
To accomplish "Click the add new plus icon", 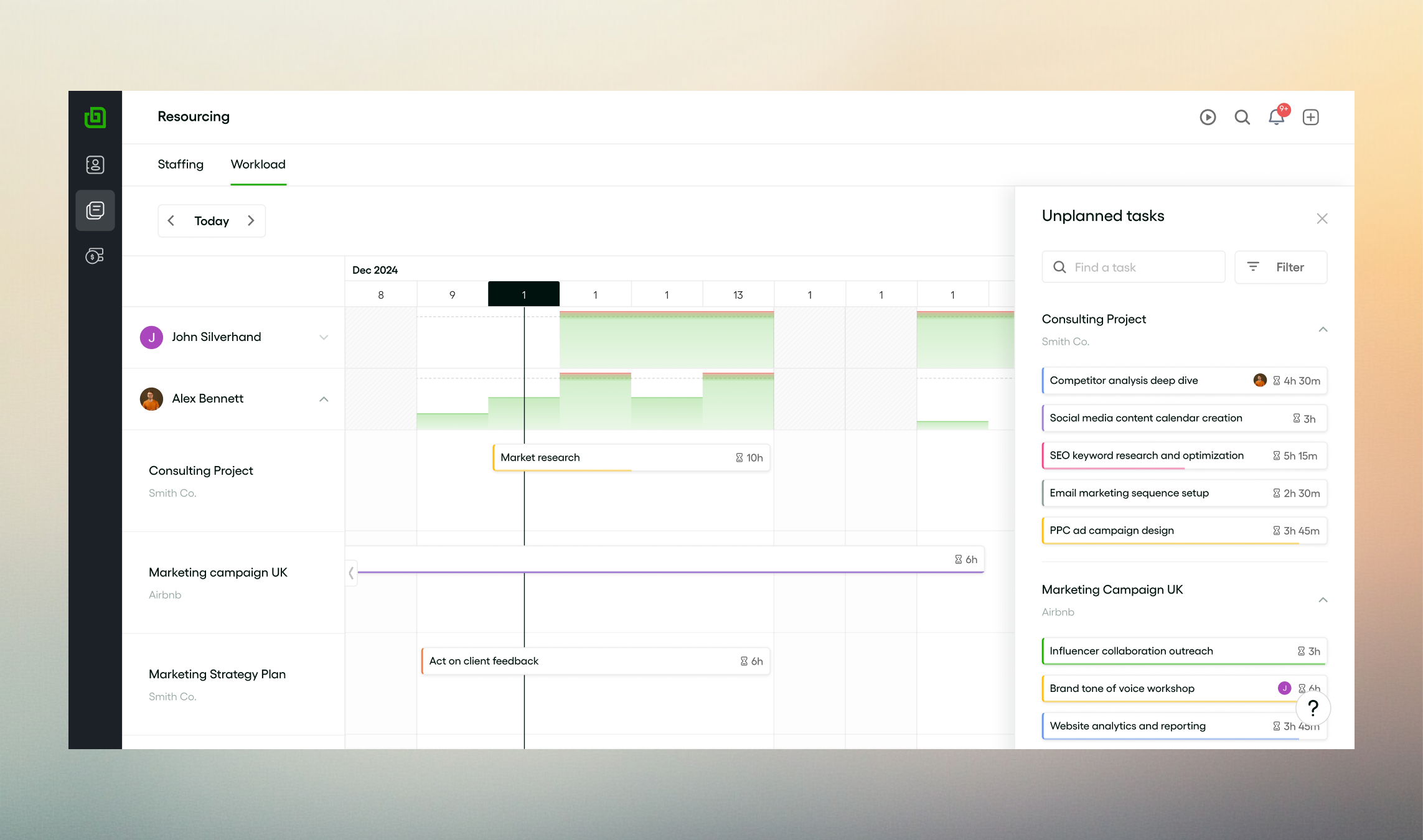I will (1310, 117).
